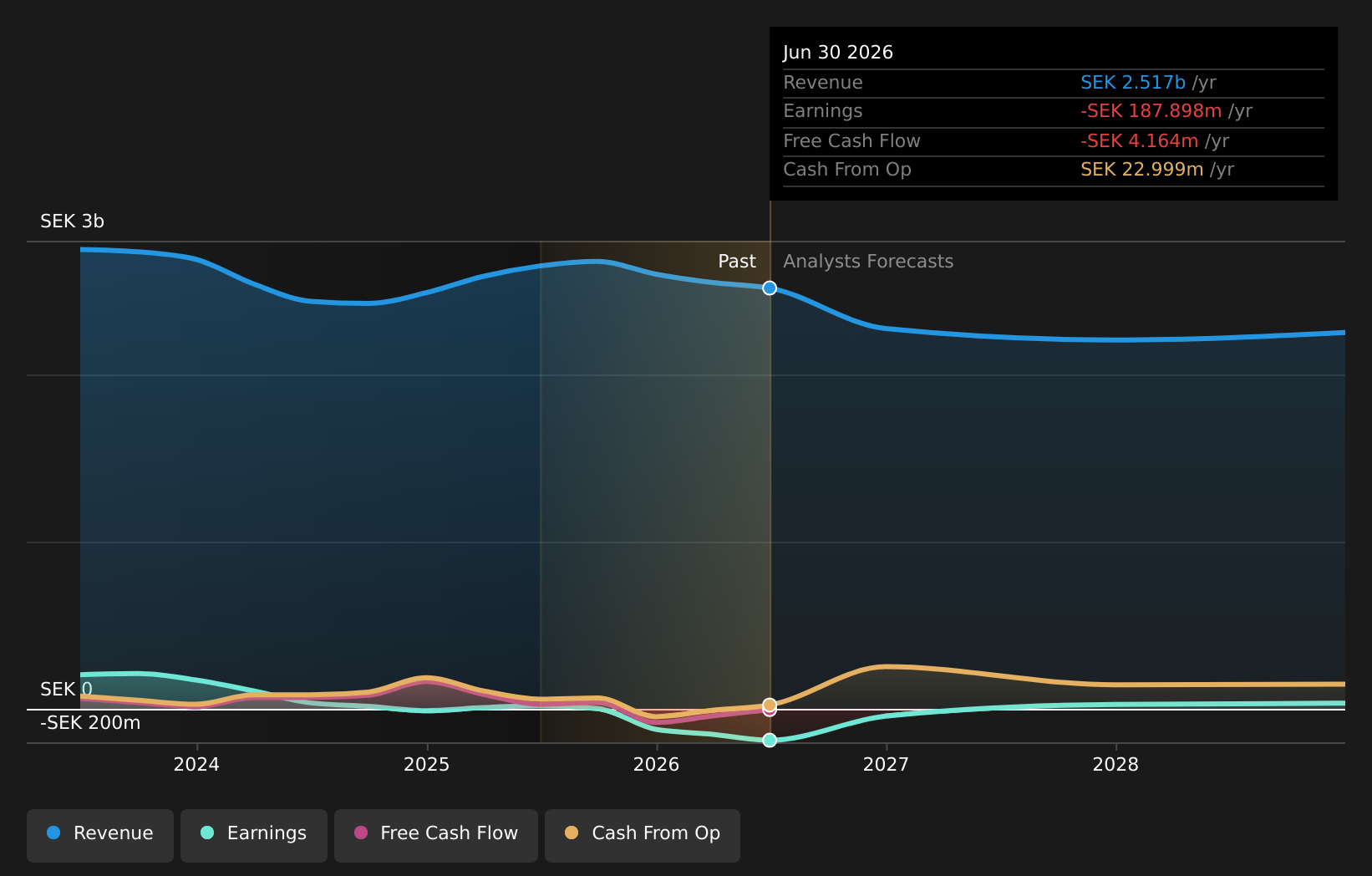Toggle the Cash From Op legend button
This screenshot has height=876, width=1372.
643,835
